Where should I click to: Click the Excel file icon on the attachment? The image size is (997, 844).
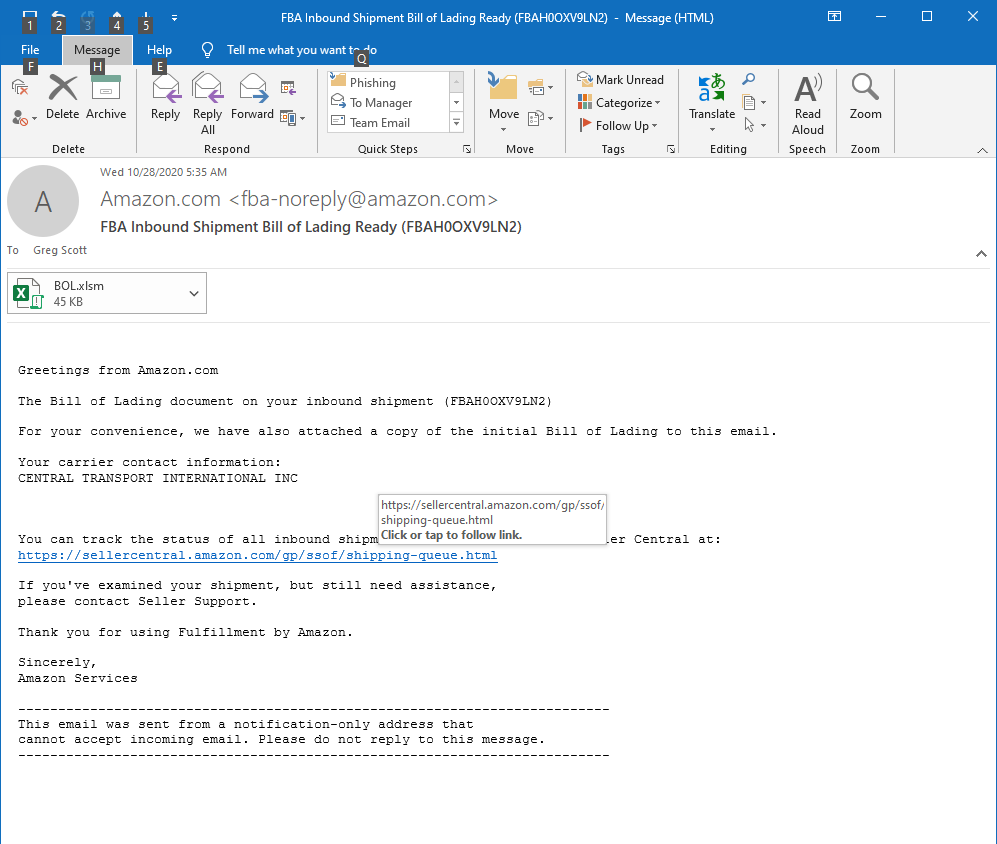(28, 293)
